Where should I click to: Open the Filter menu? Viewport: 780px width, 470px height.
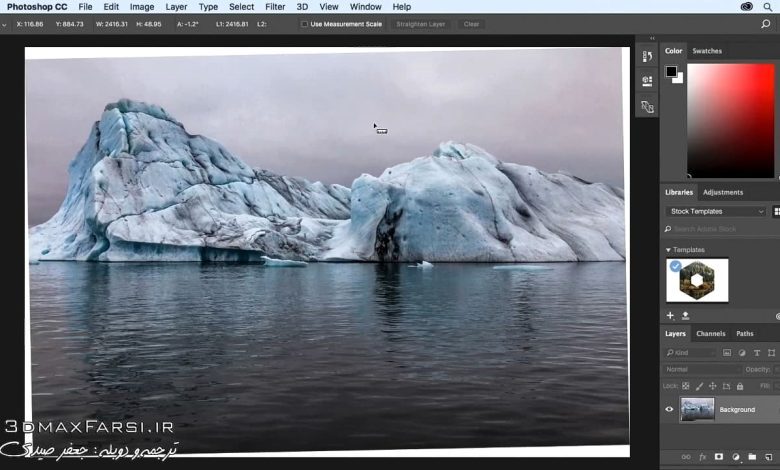coord(275,7)
